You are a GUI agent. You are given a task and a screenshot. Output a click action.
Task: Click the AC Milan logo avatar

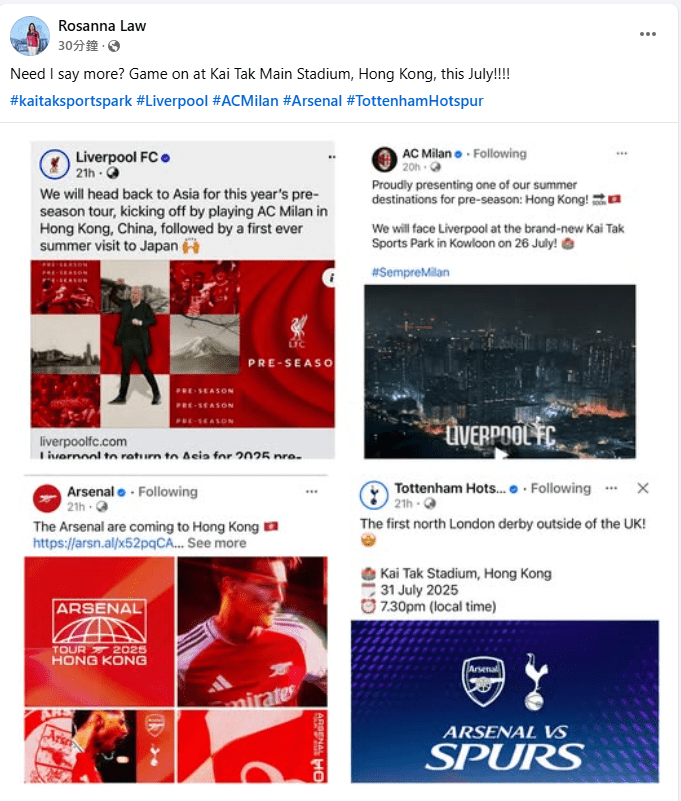click(x=384, y=158)
